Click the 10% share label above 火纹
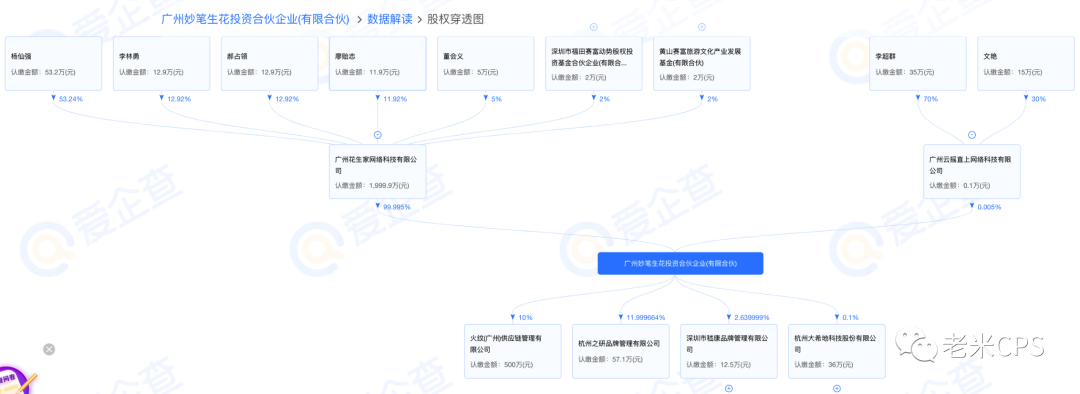Screen dimensions: 1080x394 (526, 318)
